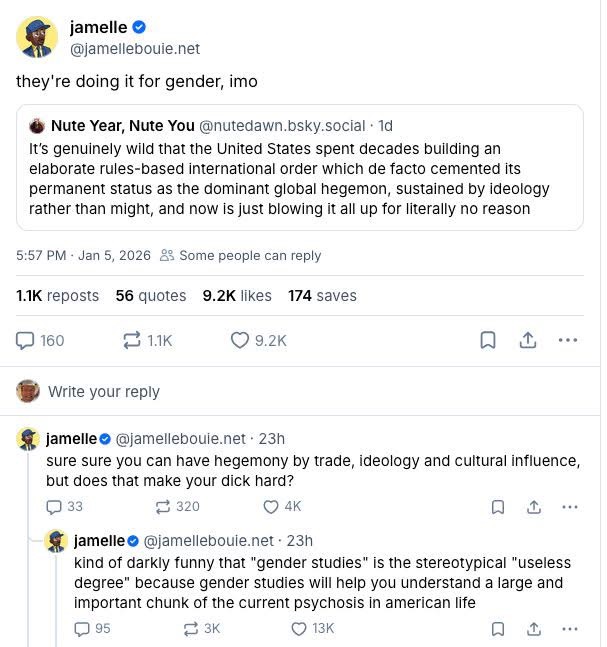Open jamelle's profile avatar at top
Image resolution: width=607 pixels, height=647 pixels.
tap(36, 38)
